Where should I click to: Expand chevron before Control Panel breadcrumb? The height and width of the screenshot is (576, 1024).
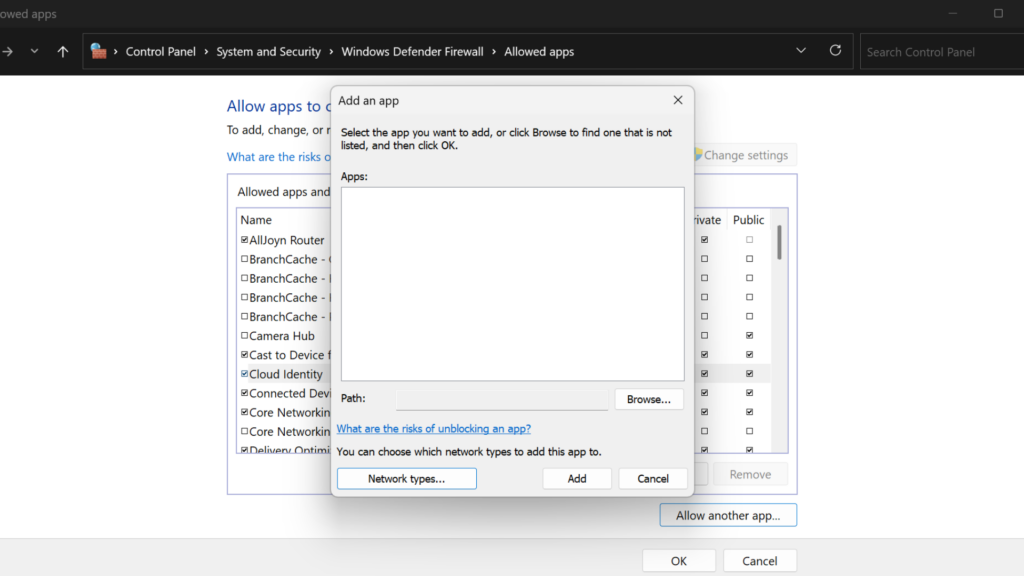(116, 52)
